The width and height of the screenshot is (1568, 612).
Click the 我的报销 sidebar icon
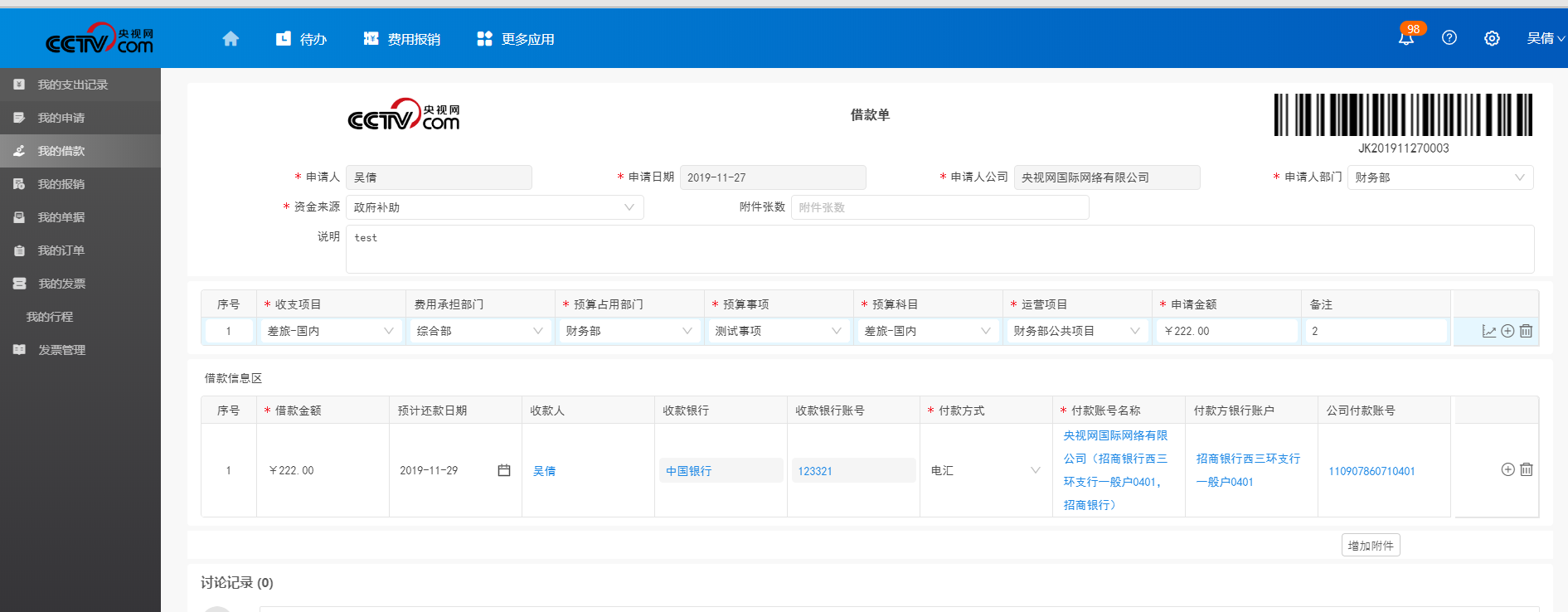pyautogui.click(x=19, y=184)
